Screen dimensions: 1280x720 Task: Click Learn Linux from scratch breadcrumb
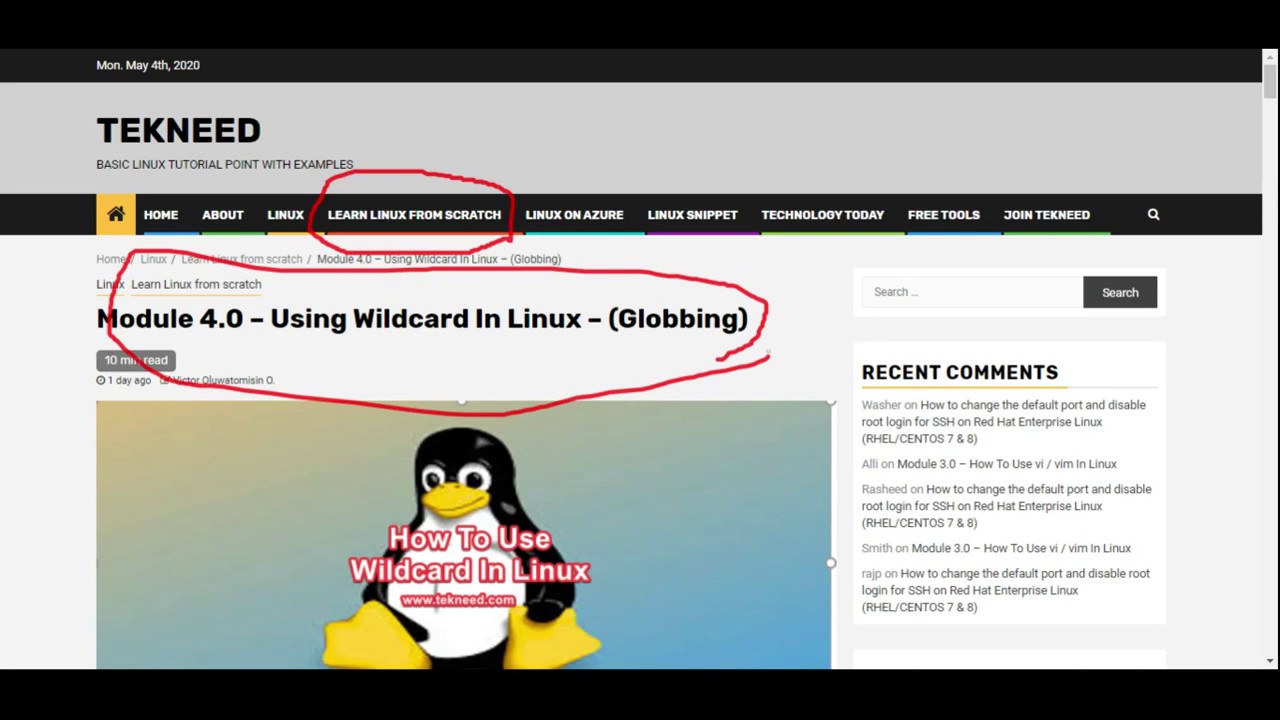click(241, 259)
